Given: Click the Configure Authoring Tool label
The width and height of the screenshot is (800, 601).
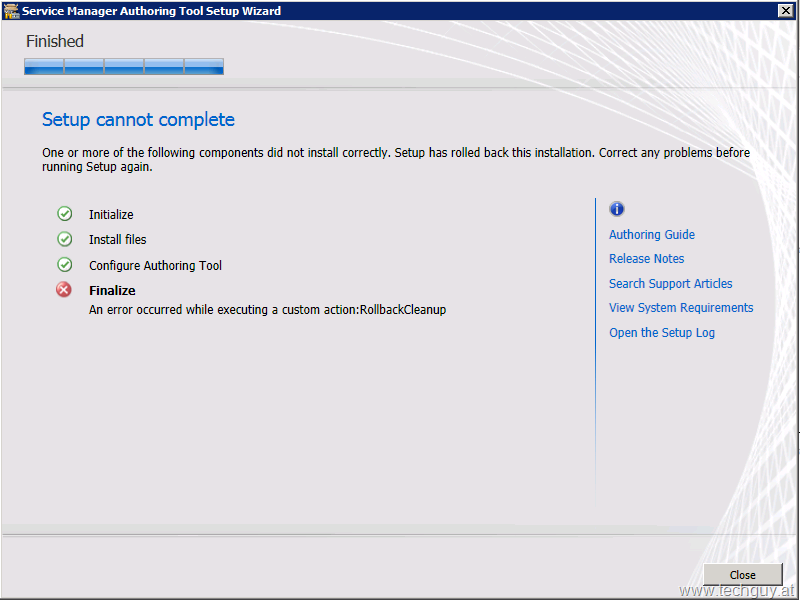Looking at the screenshot, I should 155,266.
